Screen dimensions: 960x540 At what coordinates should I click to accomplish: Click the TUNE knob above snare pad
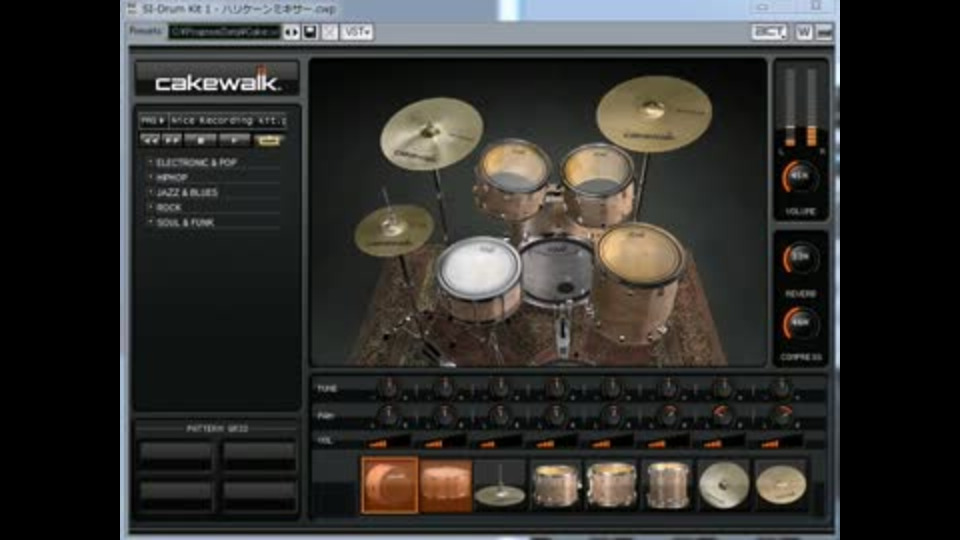pyautogui.click(x=444, y=388)
